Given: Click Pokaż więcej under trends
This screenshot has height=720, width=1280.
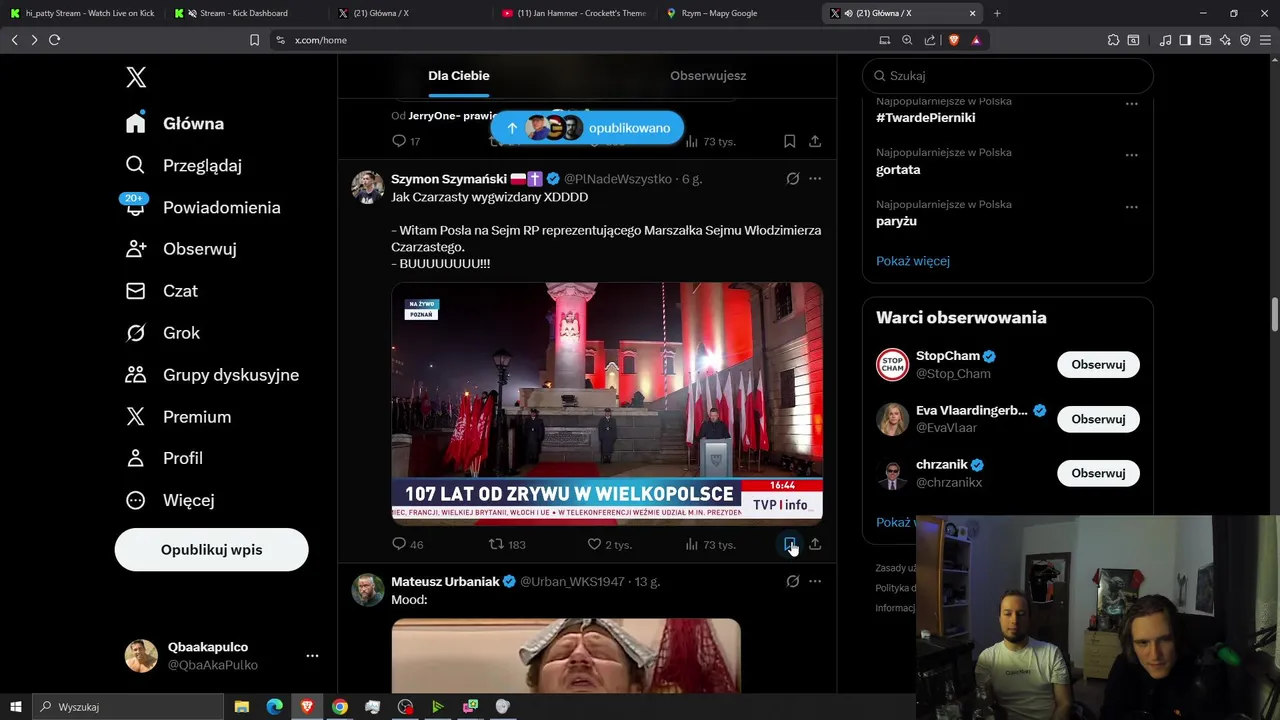Looking at the screenshot, I should pyautogui.click(x=913, y=261).
